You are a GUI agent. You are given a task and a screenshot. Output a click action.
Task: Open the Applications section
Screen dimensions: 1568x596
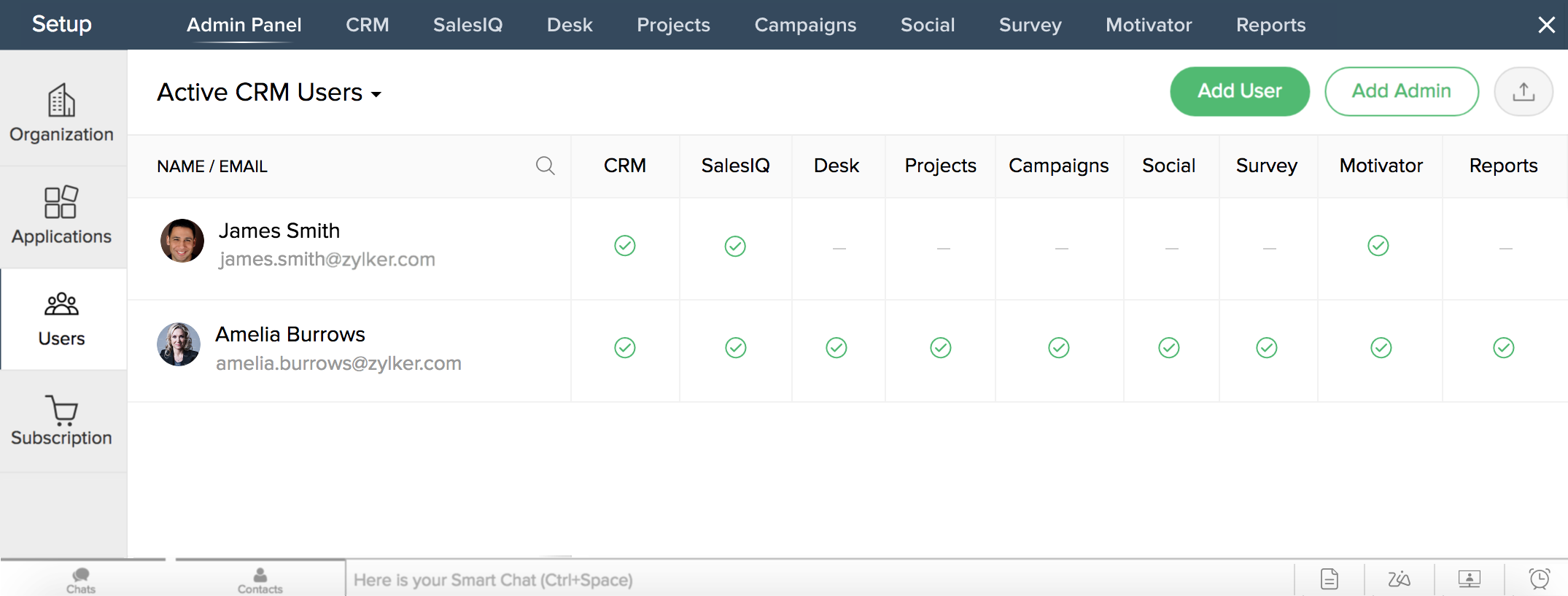coord(63,216)
